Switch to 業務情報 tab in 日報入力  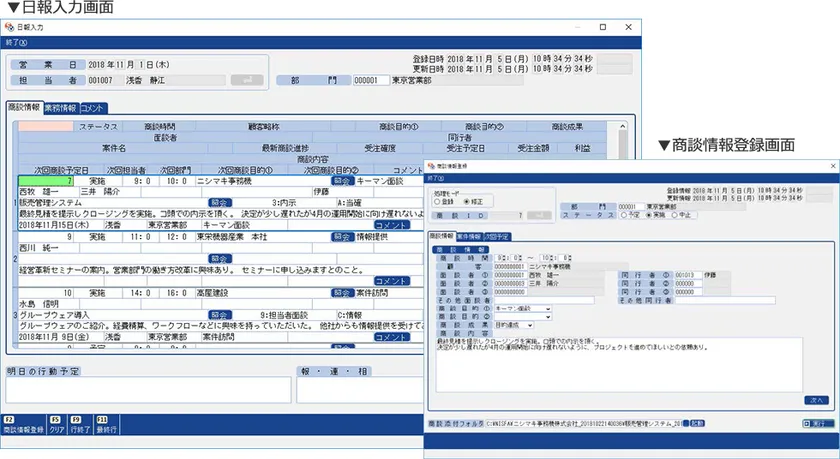click(x=61, y=108)
